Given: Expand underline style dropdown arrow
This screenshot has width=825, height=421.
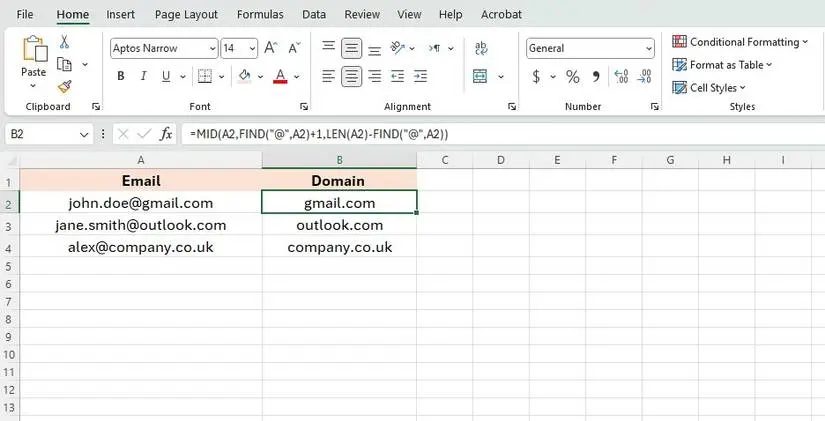Looking at the screenshot, I should coord(183,77).
